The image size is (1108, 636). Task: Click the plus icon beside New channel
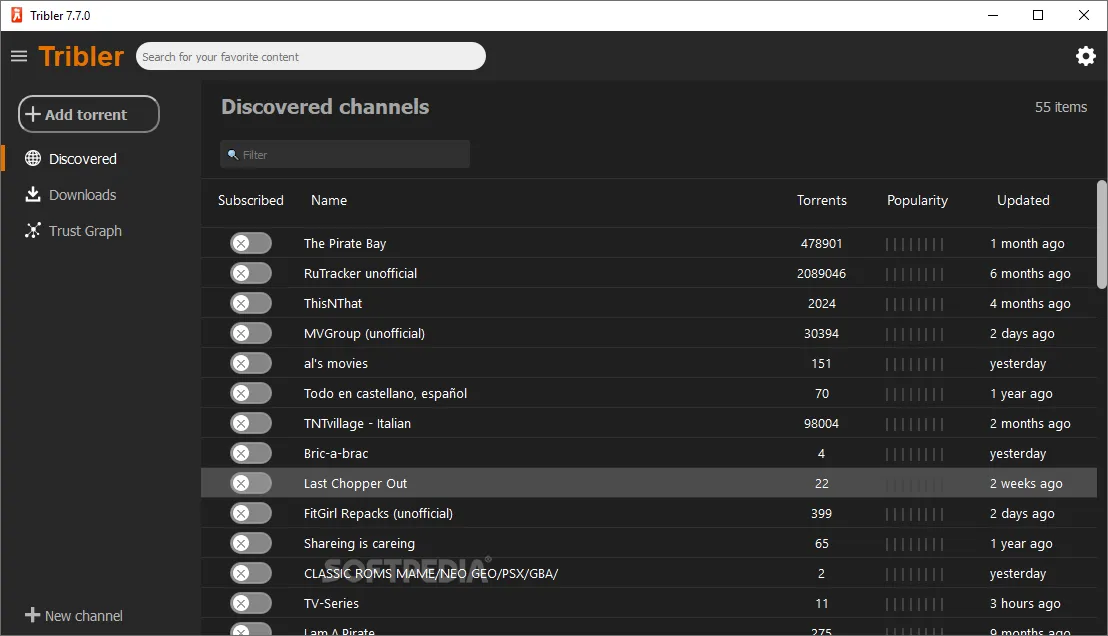pos(32,615)
